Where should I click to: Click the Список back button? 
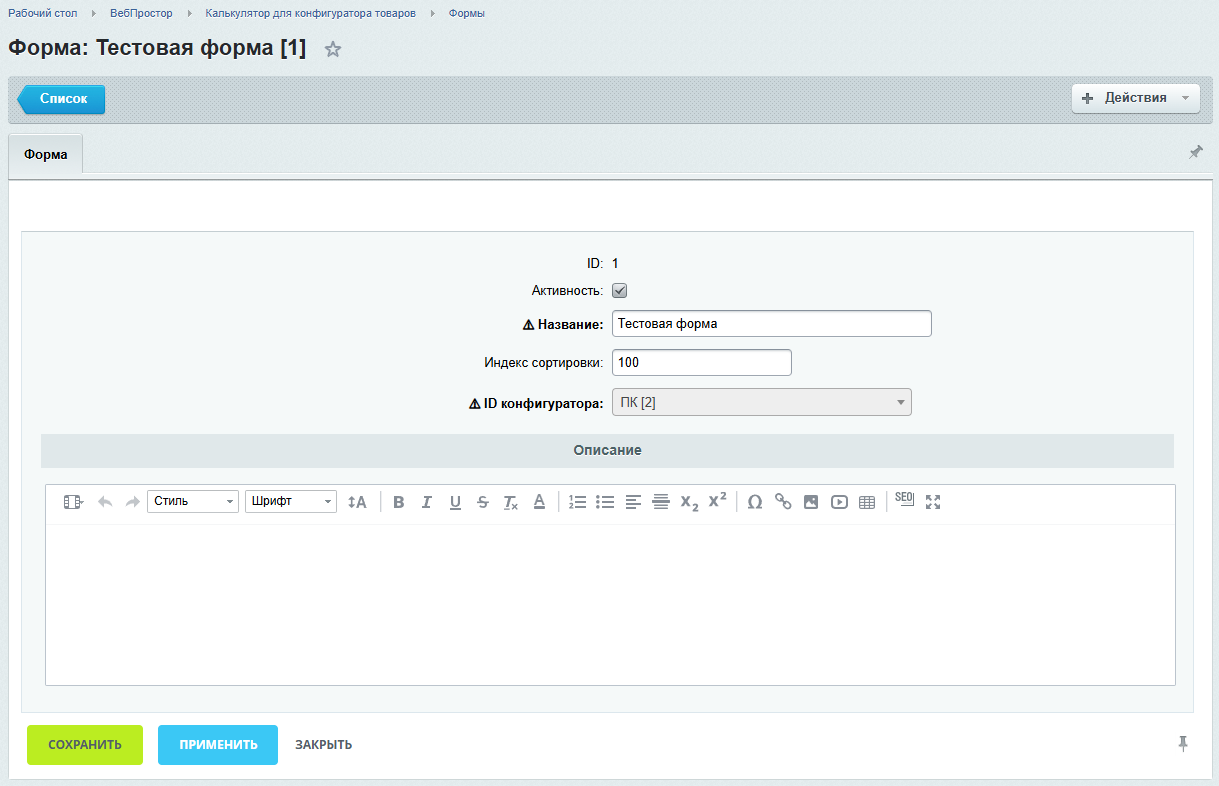[62, 99]
